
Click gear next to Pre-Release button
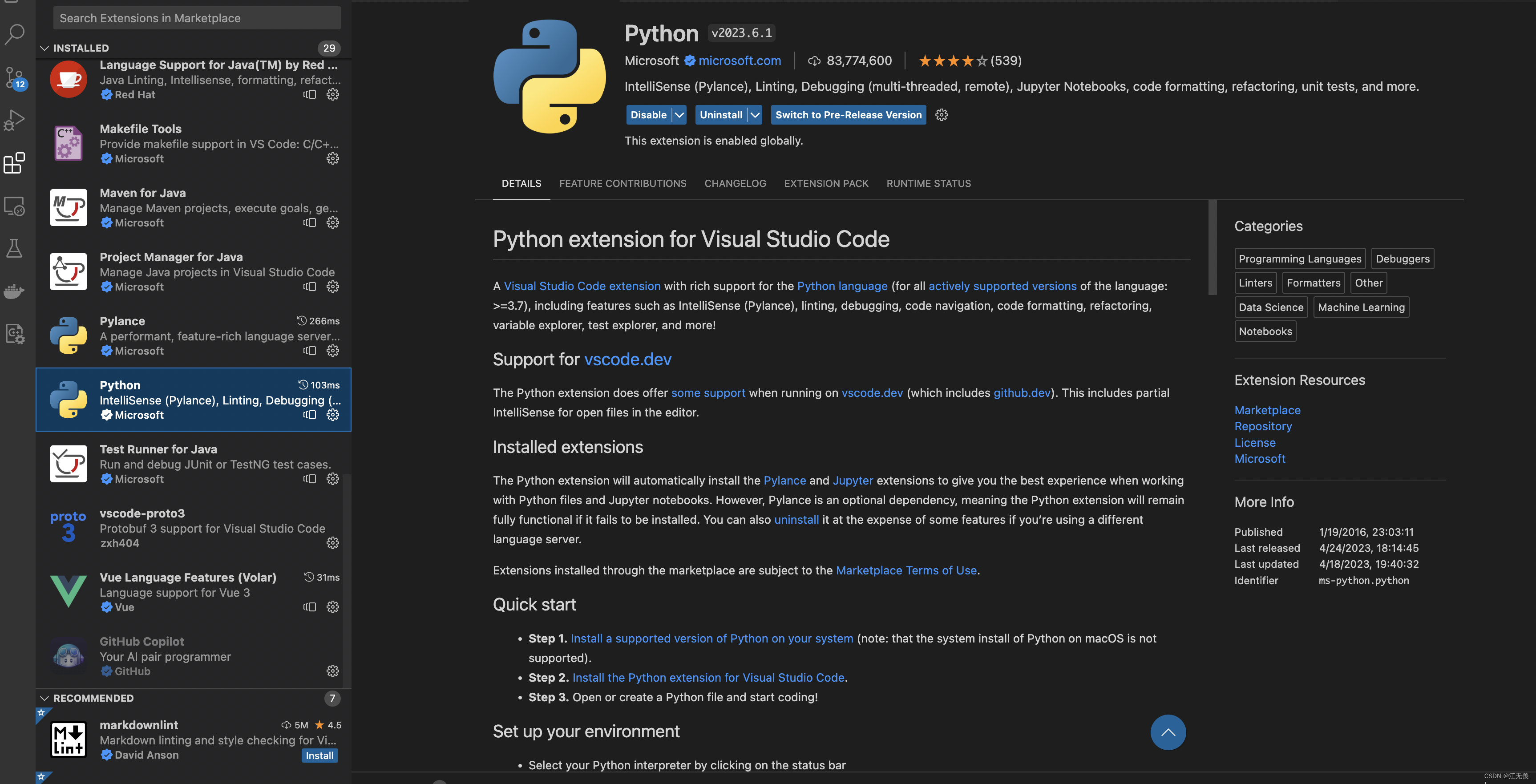[x=942, y=114]
